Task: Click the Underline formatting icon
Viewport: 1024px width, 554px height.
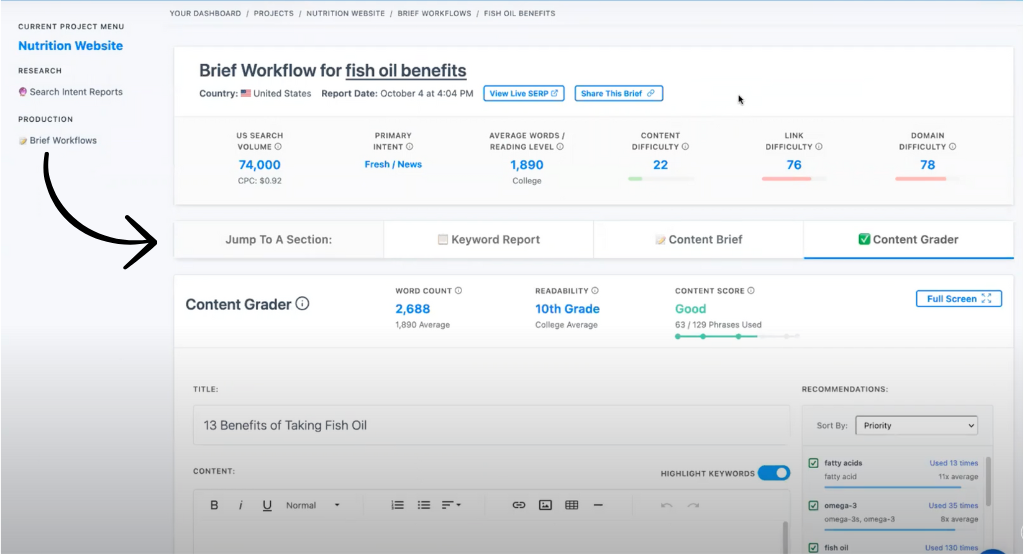Action: [267, 505]
